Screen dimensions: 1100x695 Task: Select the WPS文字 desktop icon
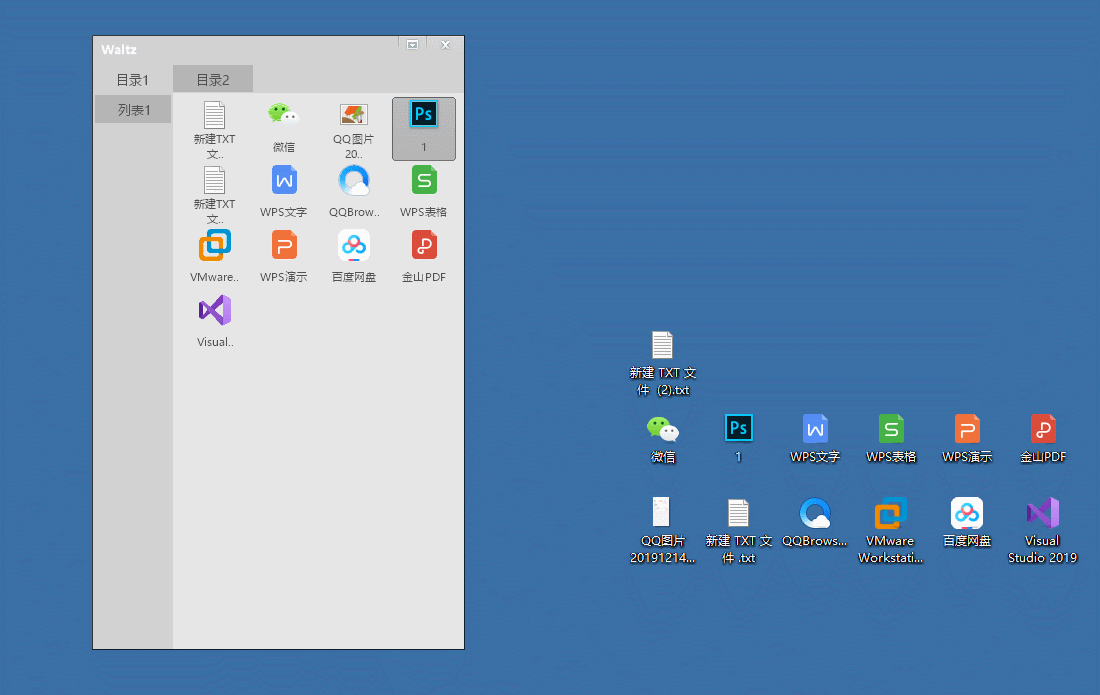click(x=814, y=439)
